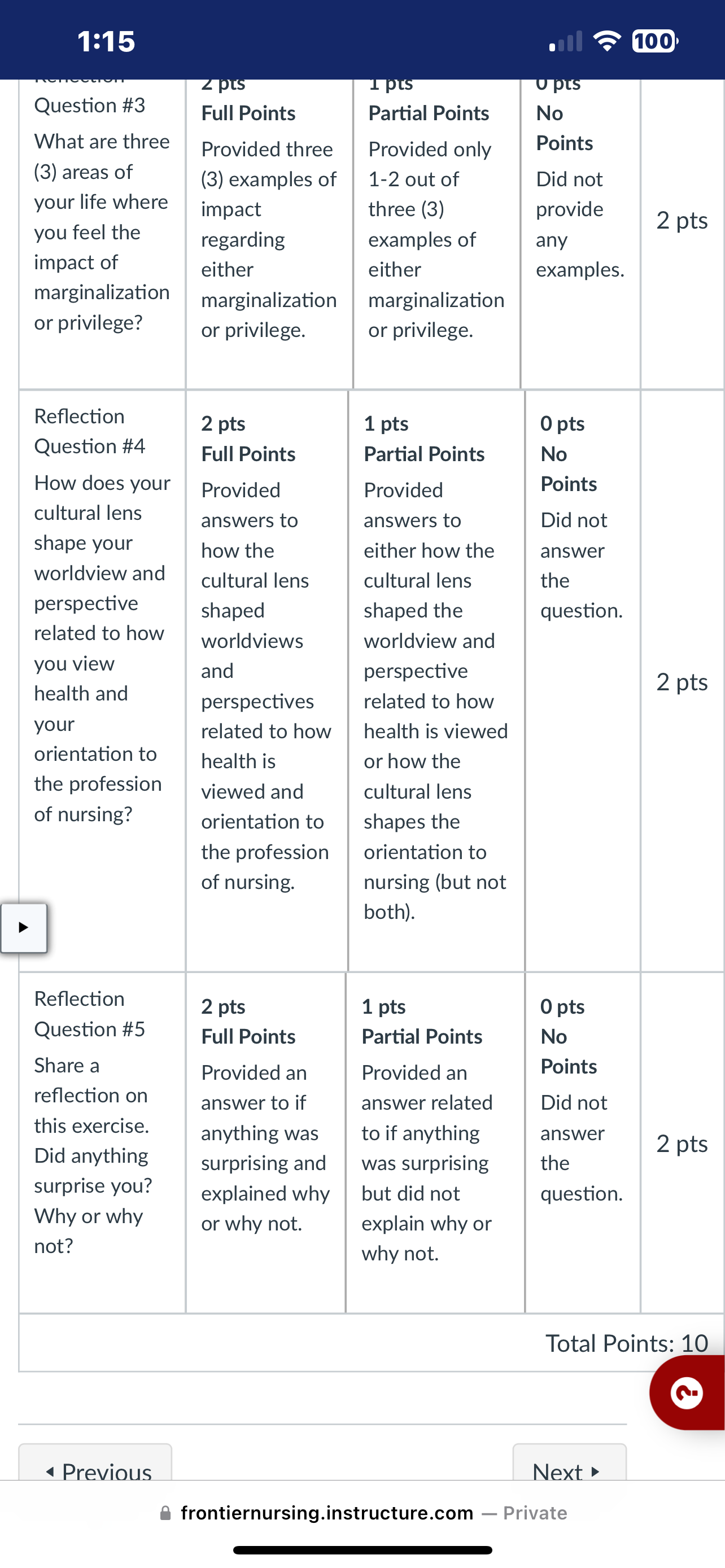Tap the battery level indicator
Viewport: 725px width, 1568px height.
pyautogui.click(x=655, y=41)
